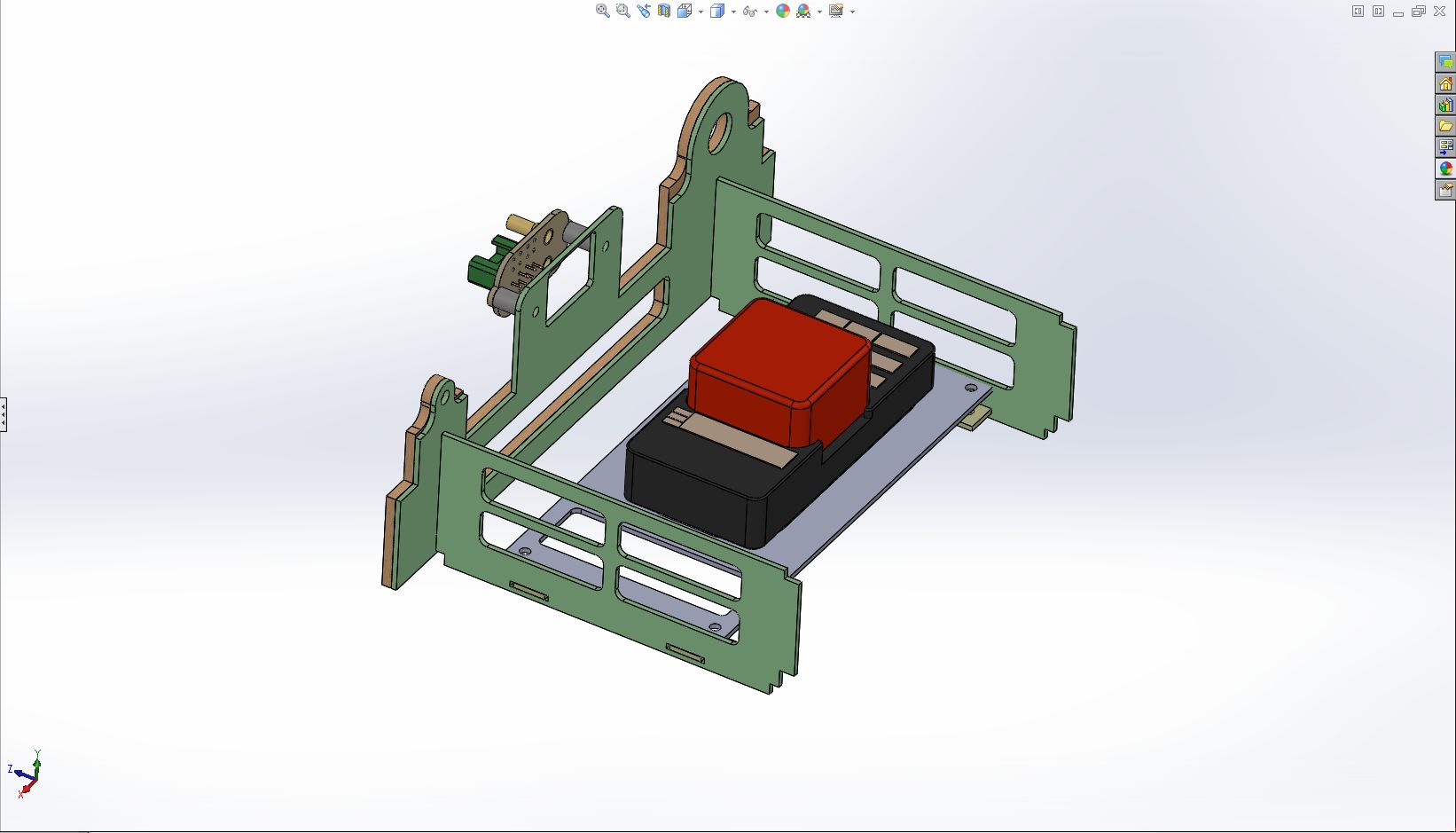Expand the Apply Scene dropdown arrow
The width and height of the screenshot is (1456, 833).
[819, 12]
